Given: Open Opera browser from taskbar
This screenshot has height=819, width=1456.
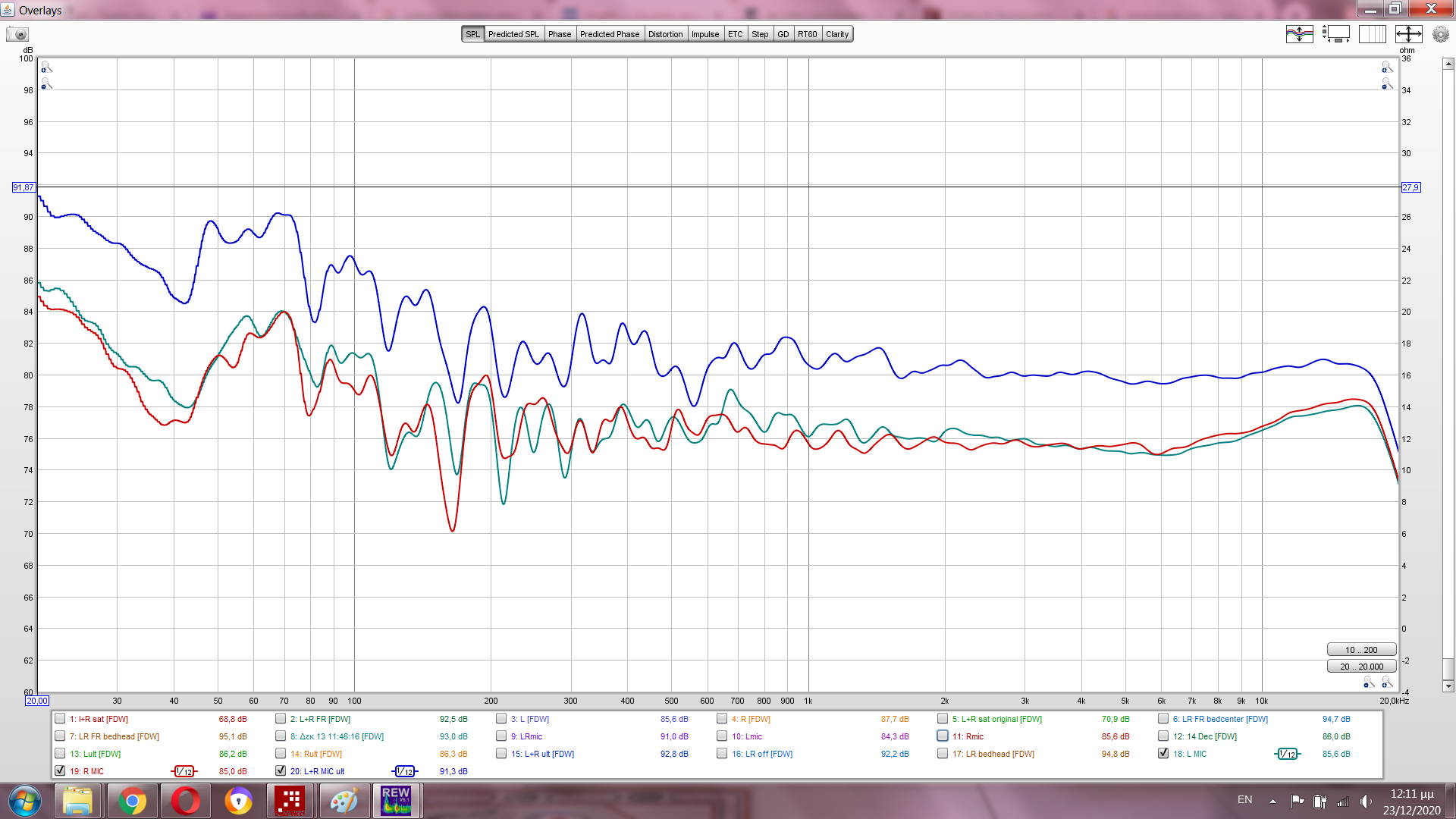Looking at the screenshot, I should click(185, 801).
